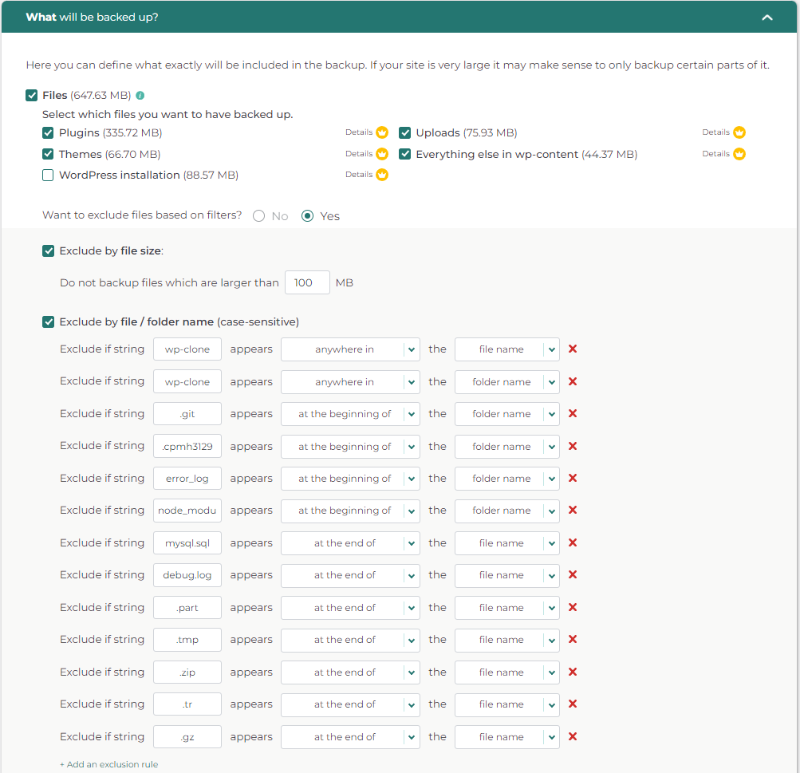
Task: Open position dropdown for error_log rule
Action: (350, 478)
